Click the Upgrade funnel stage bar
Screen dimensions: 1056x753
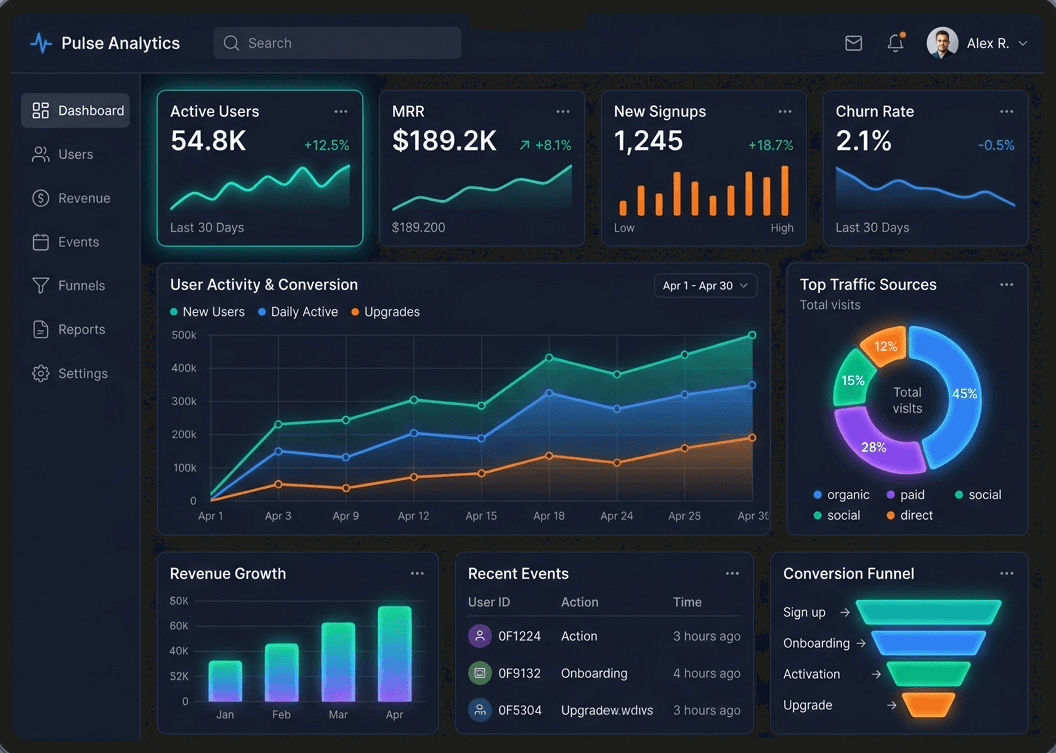(x=929, y=705)
